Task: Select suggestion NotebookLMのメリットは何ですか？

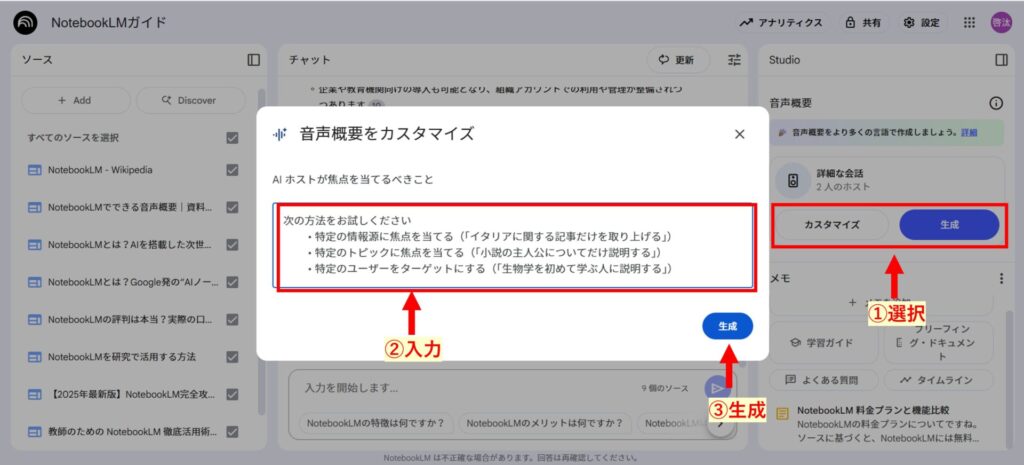Action: coord(545,423)
